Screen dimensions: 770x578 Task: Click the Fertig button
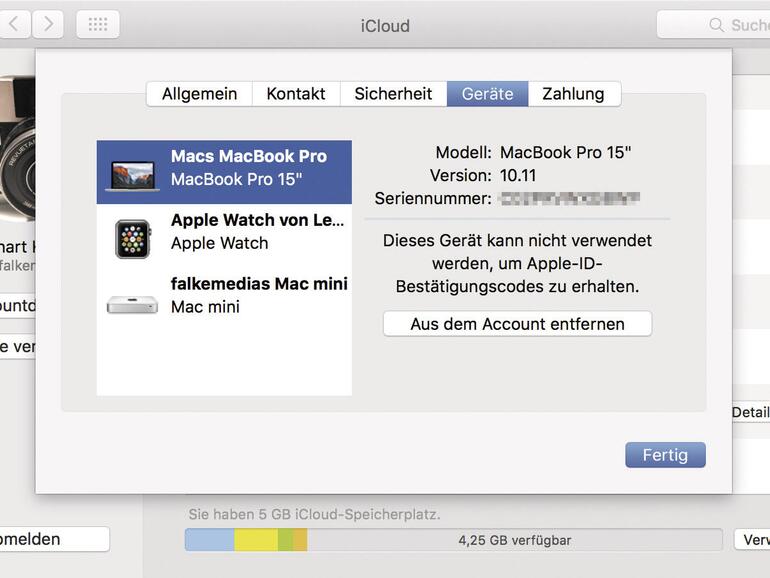click(665, 455)
